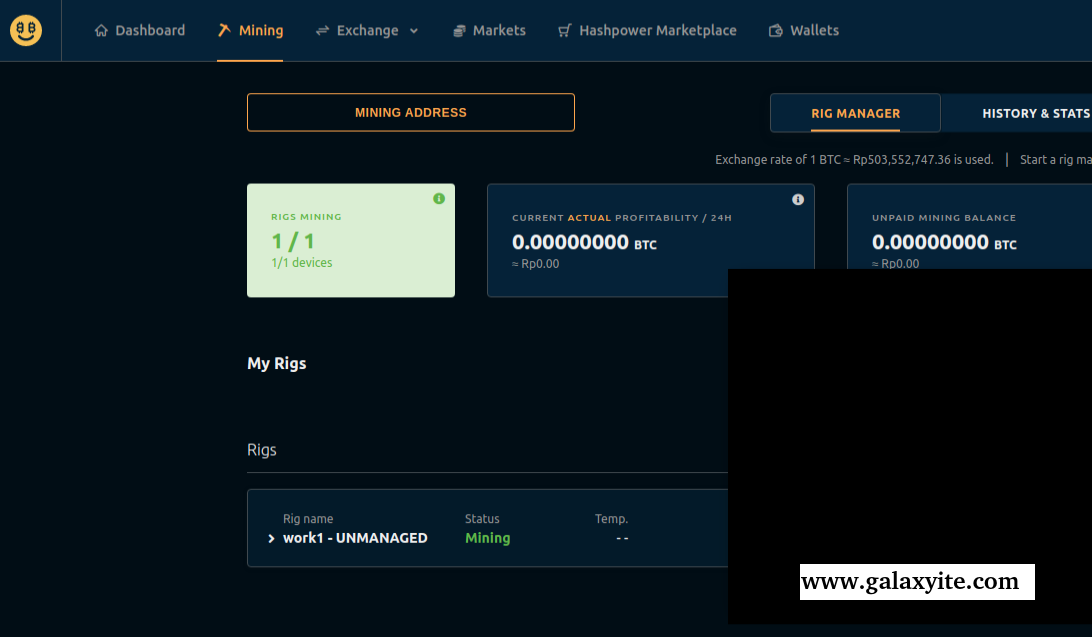Viewport: 1092px width, 637px height.
Task: Click the Temp. value '--' in work1 row
Action: [622, 538]
